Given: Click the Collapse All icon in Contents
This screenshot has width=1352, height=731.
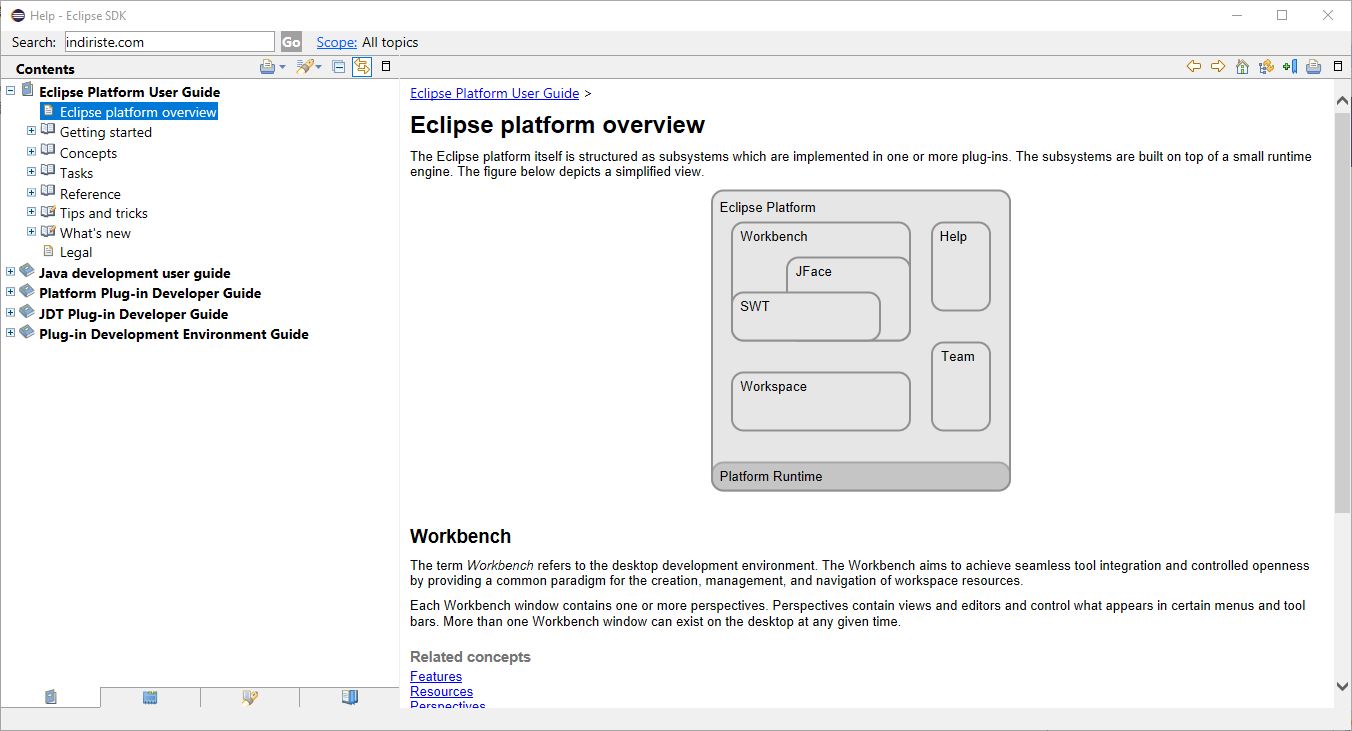Looking at the screenshot, I should pos(339,67).
